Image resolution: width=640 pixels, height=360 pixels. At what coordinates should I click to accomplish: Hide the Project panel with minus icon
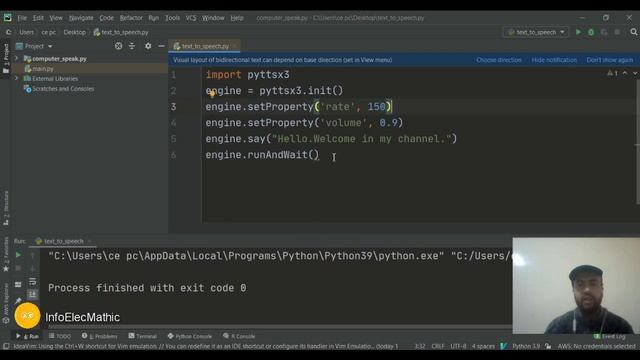(161, 46)
